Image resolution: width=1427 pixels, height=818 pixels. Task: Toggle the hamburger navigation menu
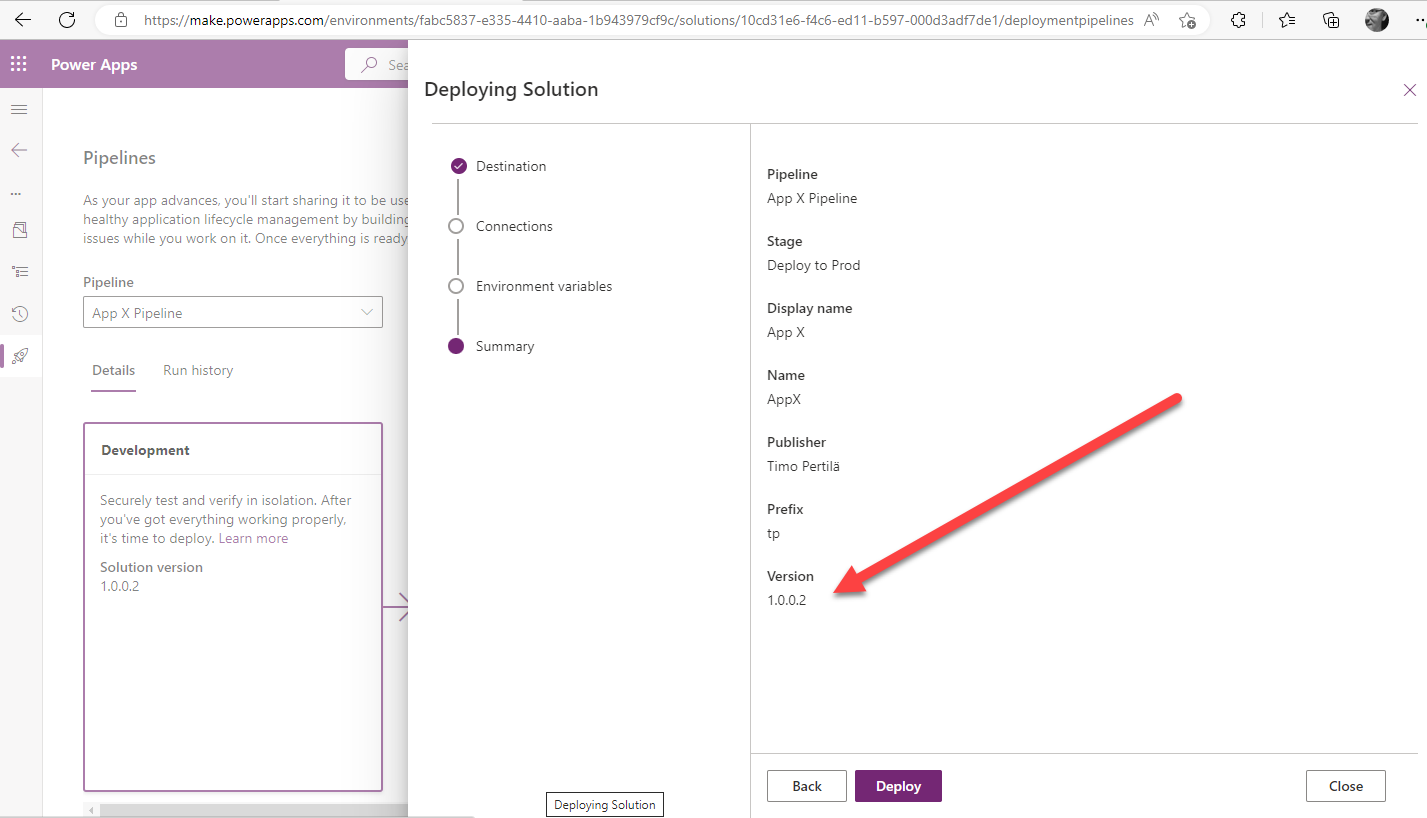click(x=19, y=109)
